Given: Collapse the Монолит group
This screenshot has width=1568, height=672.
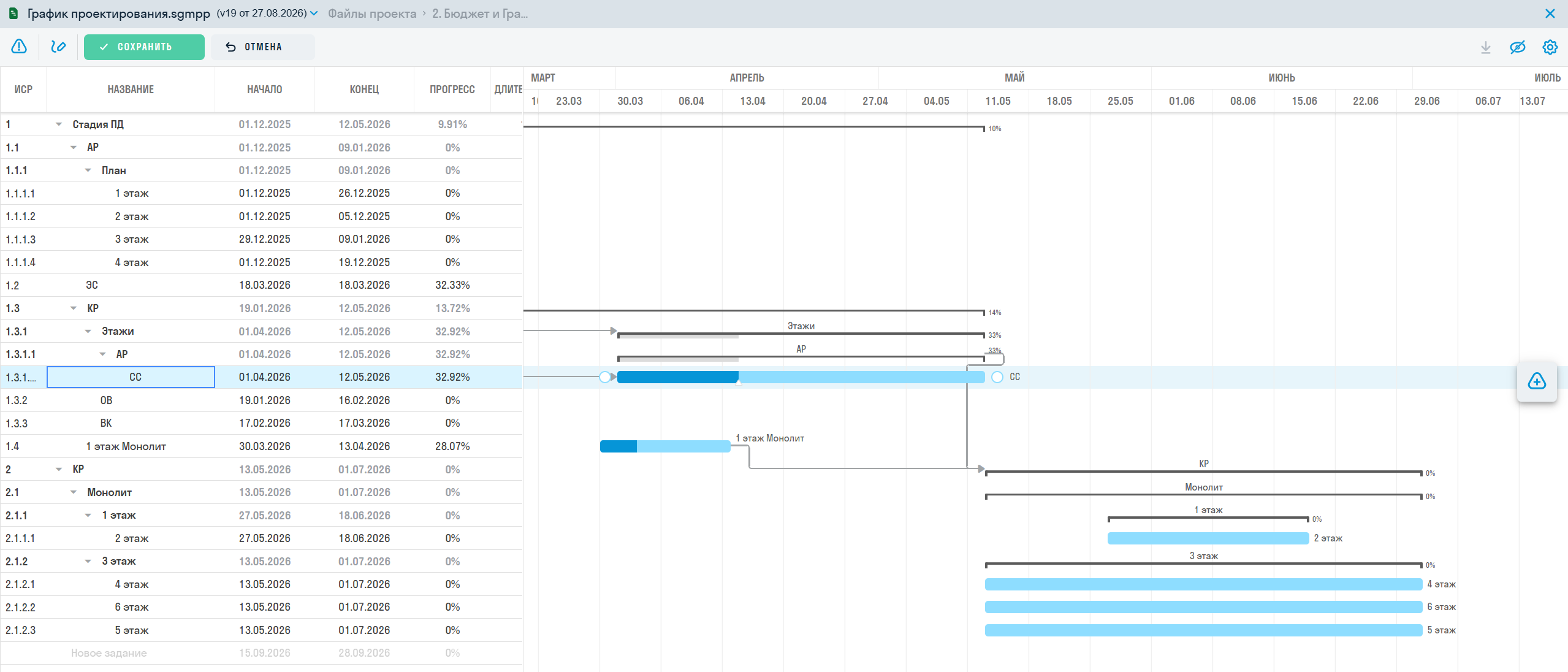Looking at the screenshot, I should 74,492.
